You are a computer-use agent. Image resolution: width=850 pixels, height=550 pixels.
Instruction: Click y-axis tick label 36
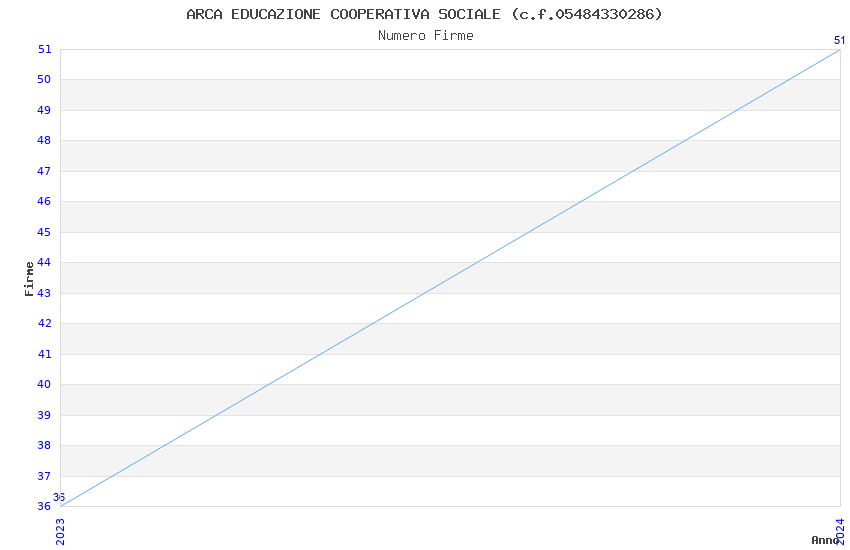pos(44,506)
